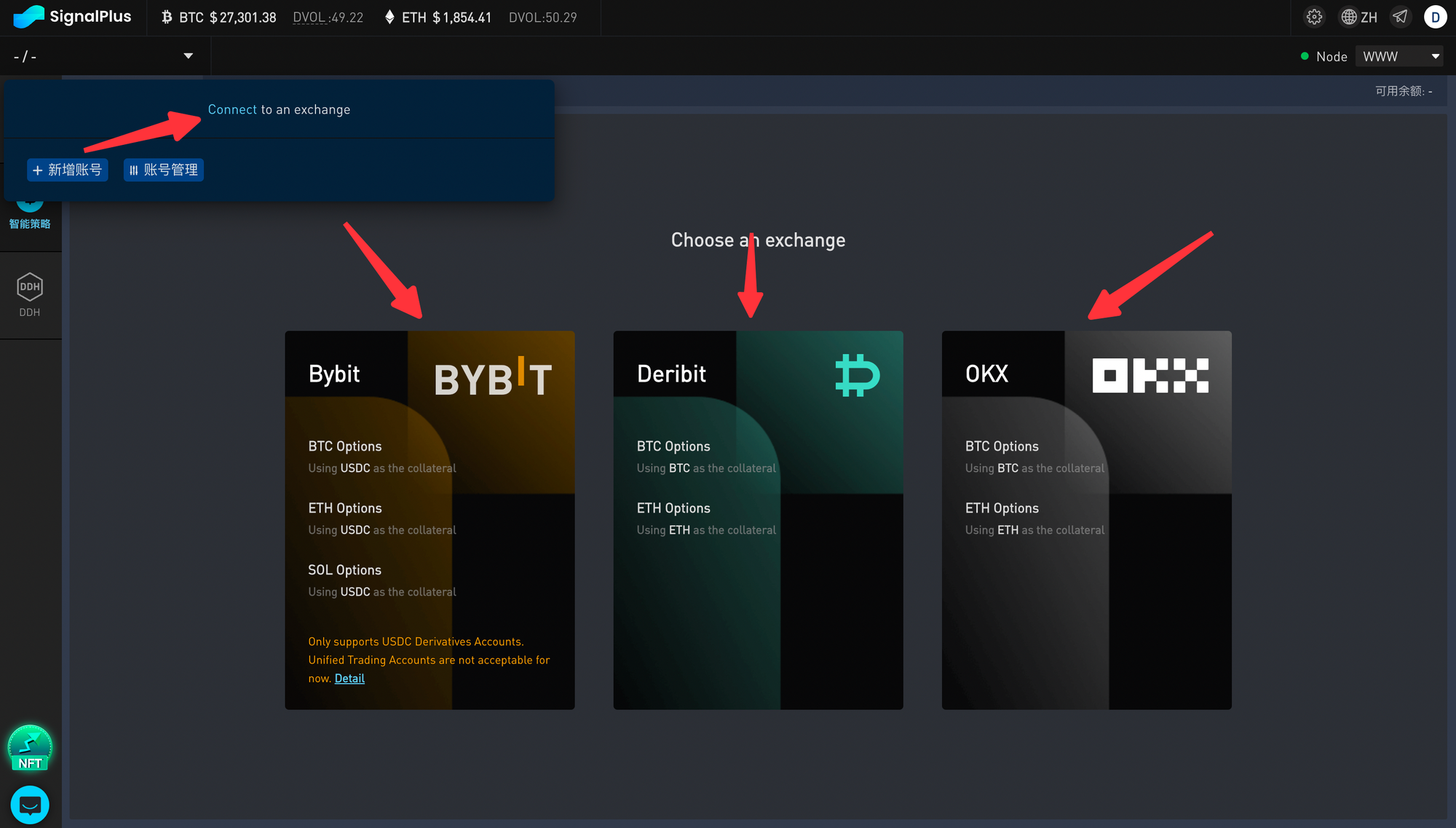Open the Bybit Detail link

[349, 678]
